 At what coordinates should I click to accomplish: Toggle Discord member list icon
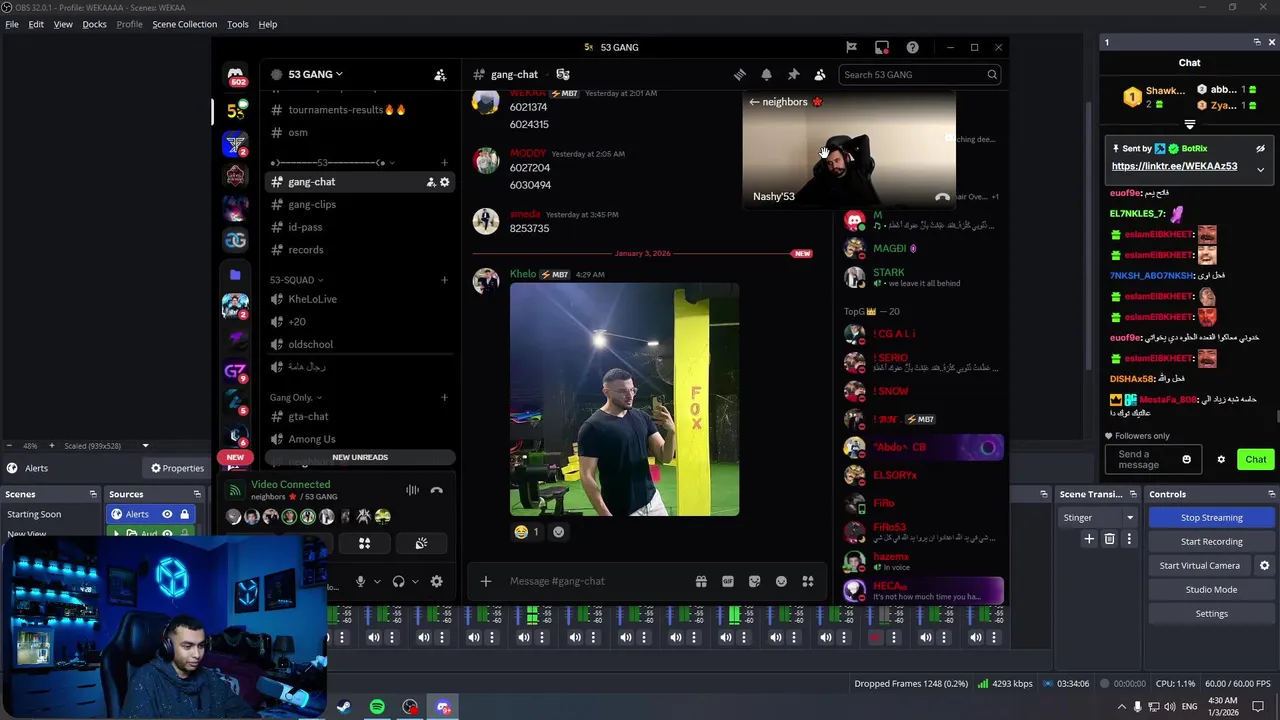click(820, 74)
